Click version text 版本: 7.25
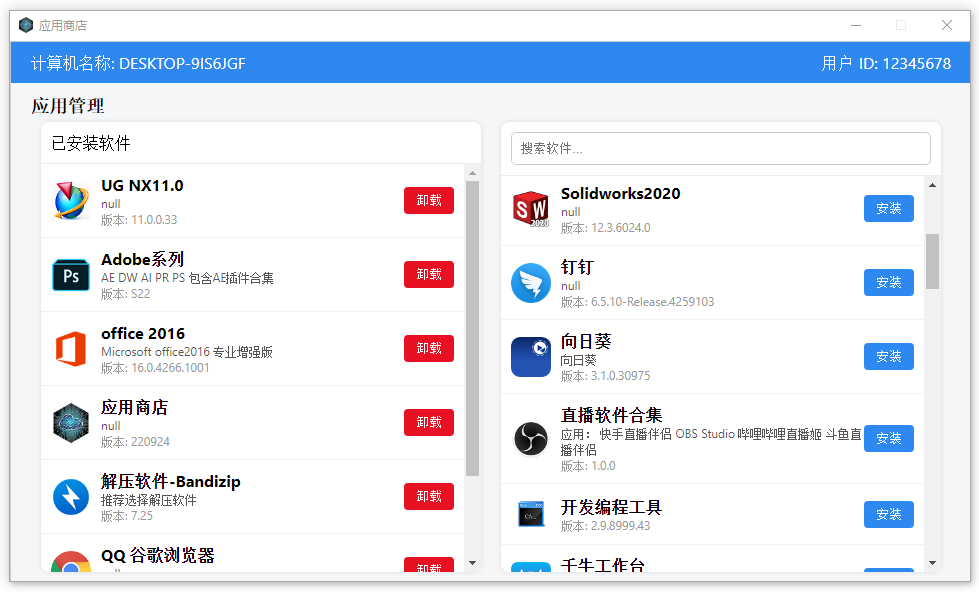The height and width of the screenshot is (592, 979). pos(127,516)
